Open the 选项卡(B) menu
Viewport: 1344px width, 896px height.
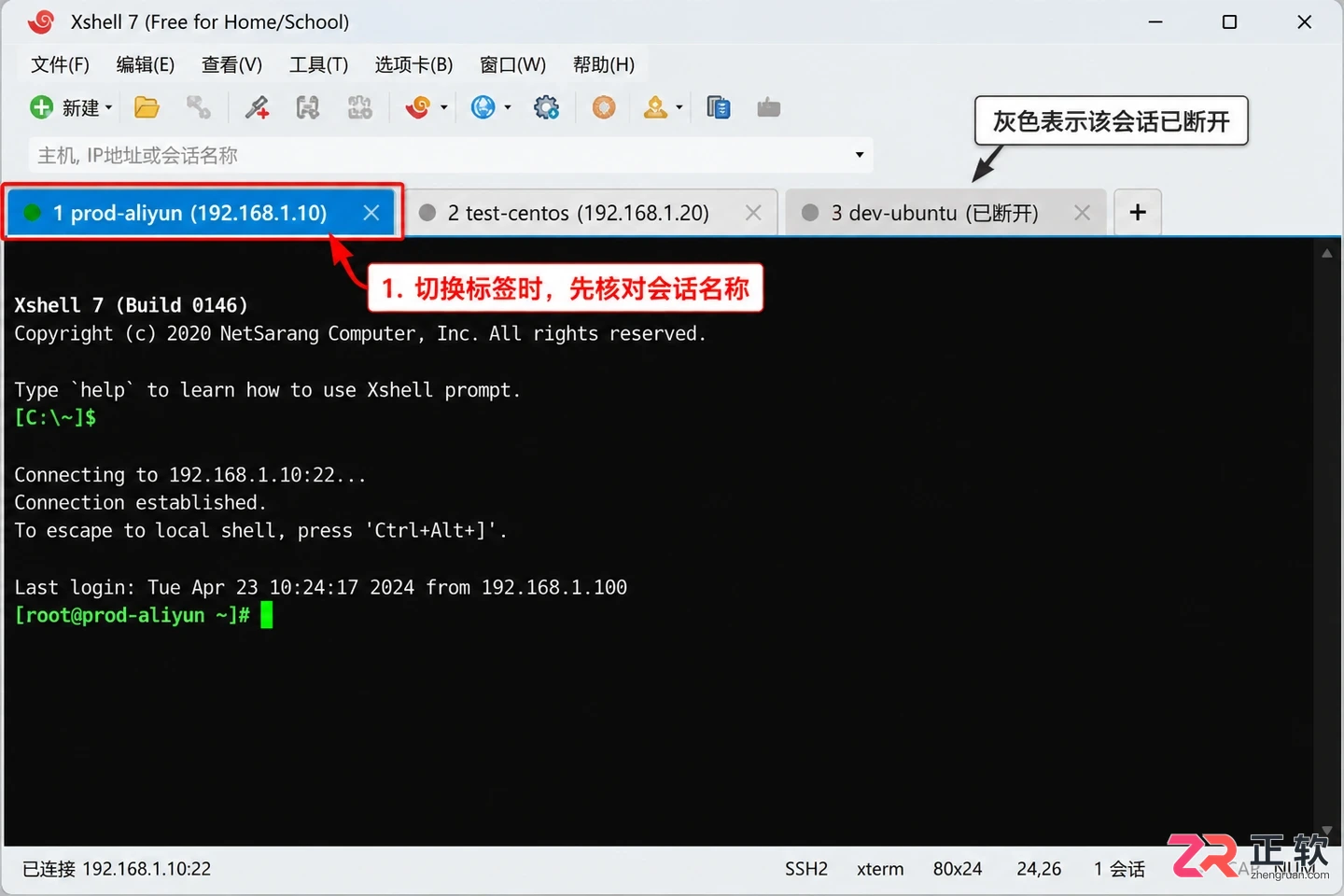[413, 64]
